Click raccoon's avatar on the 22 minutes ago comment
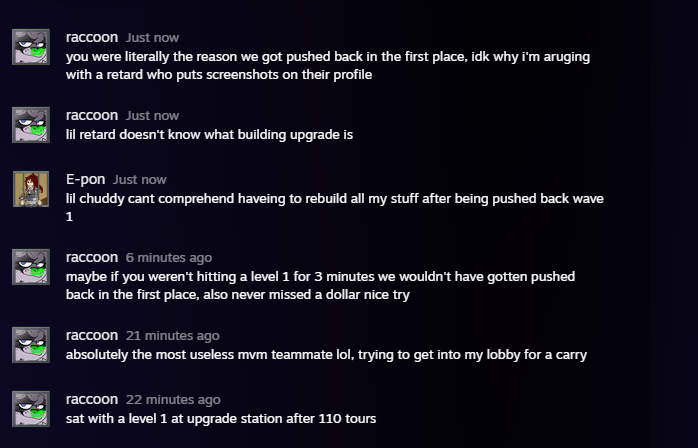Viewport: 698px width, 448px height. tap(30, 409)
